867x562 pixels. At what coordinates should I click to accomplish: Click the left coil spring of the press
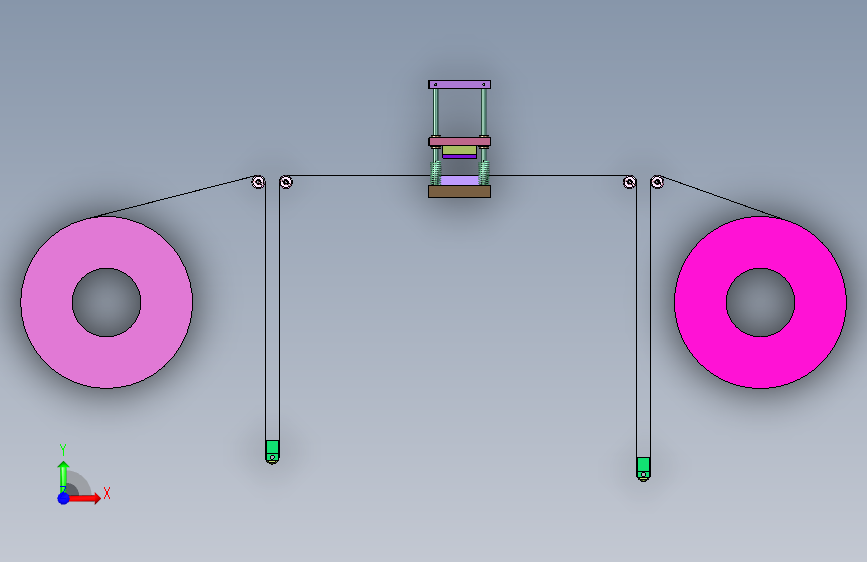pyautogui.click(x=435, y=173)
